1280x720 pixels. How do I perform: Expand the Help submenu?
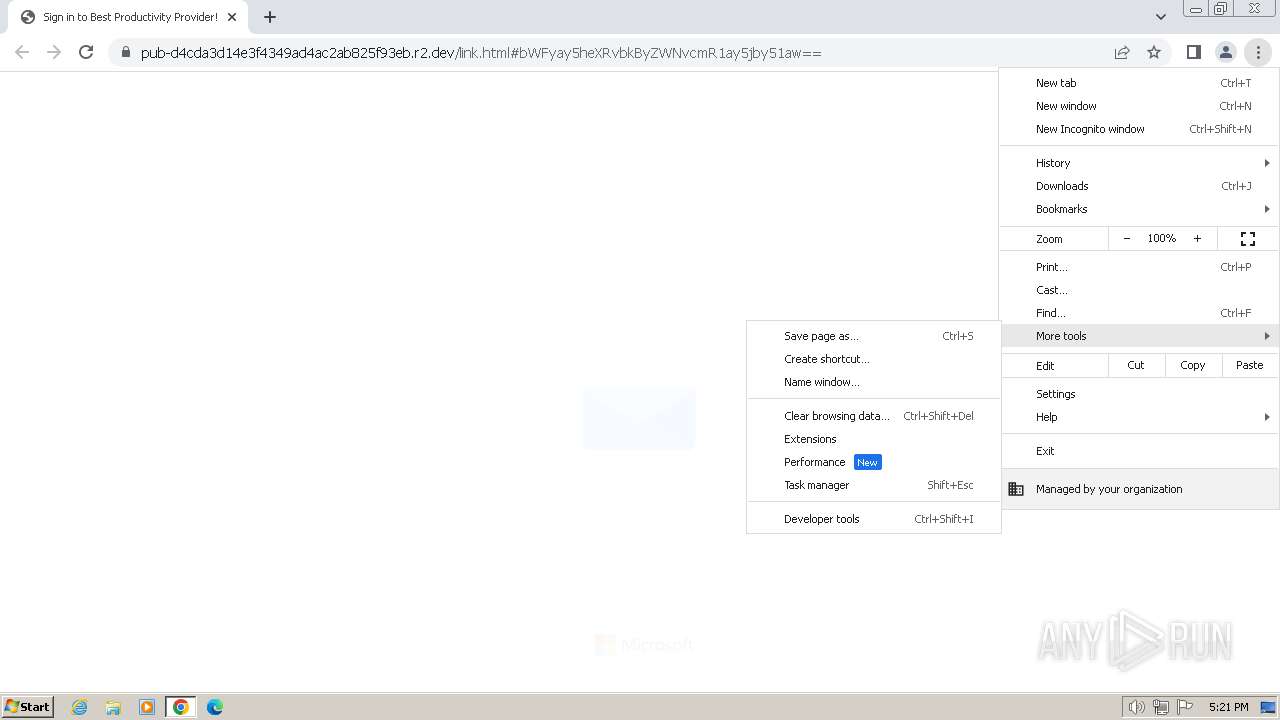click(1139, 417)
